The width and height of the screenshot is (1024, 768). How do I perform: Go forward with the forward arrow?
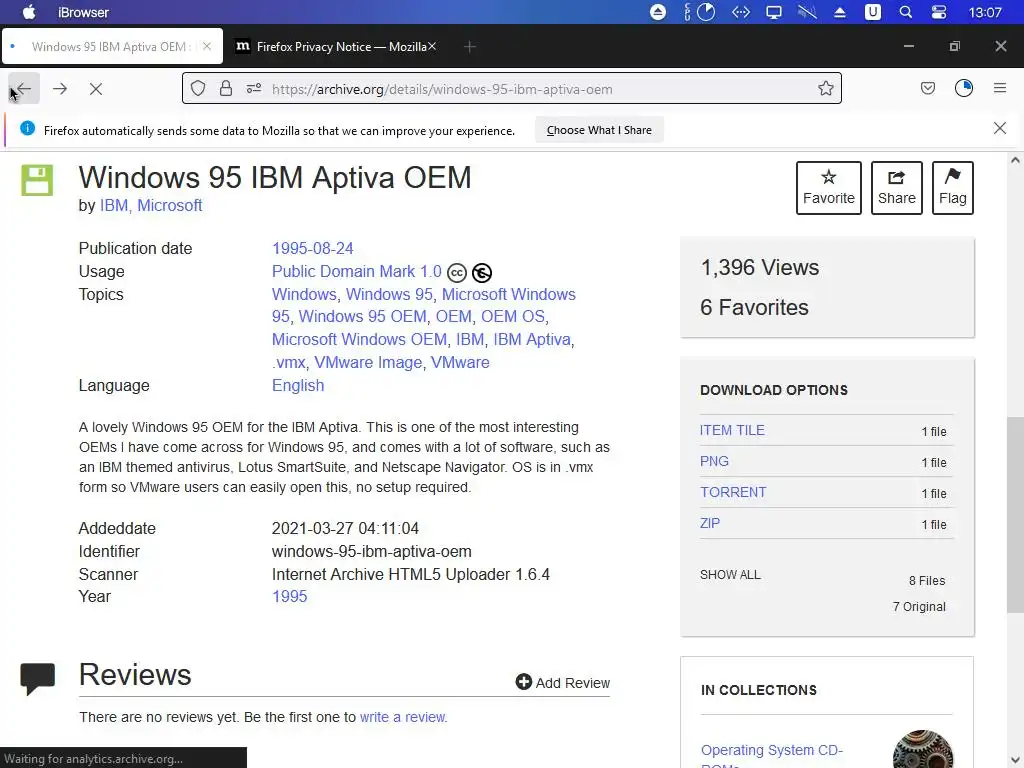tap(60, 89)
